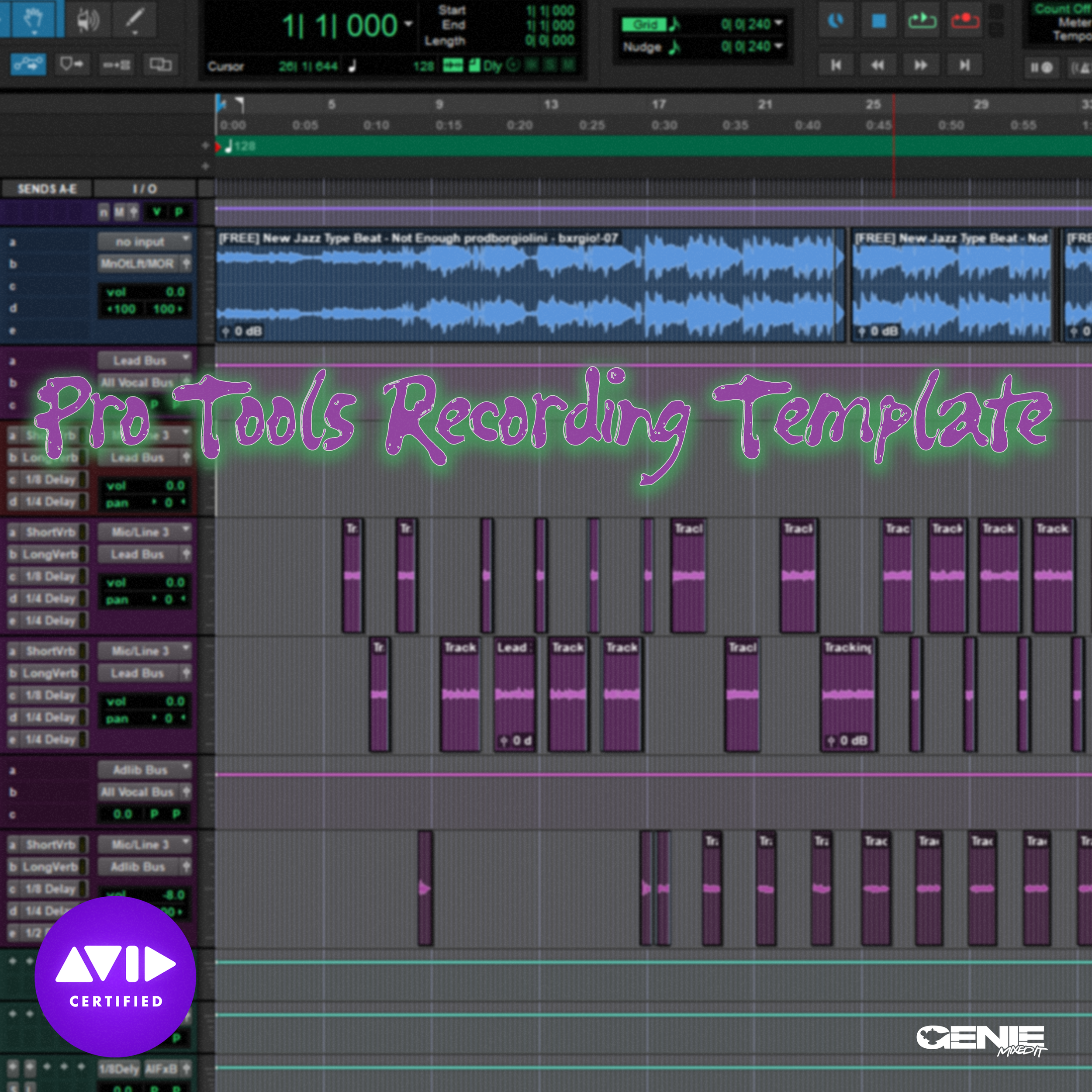Toggle the green Loop Playback button
1092x1092 pixels.
tap(922, 21)
